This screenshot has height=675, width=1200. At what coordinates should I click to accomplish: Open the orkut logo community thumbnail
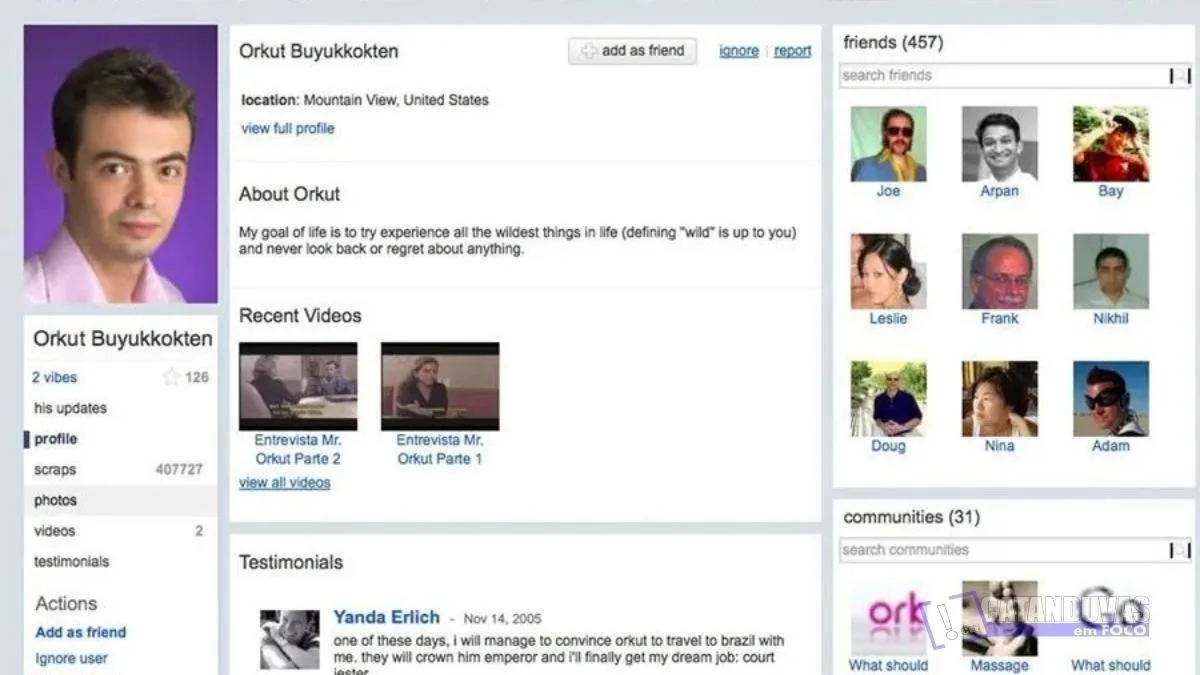[889, 619]
